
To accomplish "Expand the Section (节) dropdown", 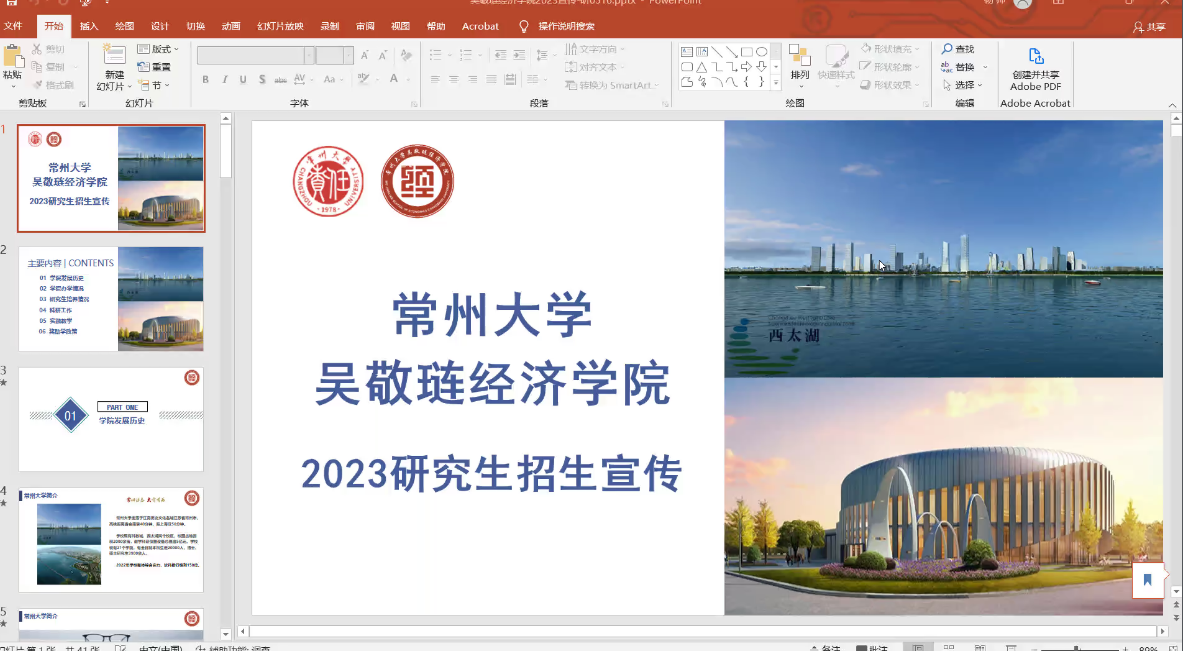I will click(x=158, y=86).
